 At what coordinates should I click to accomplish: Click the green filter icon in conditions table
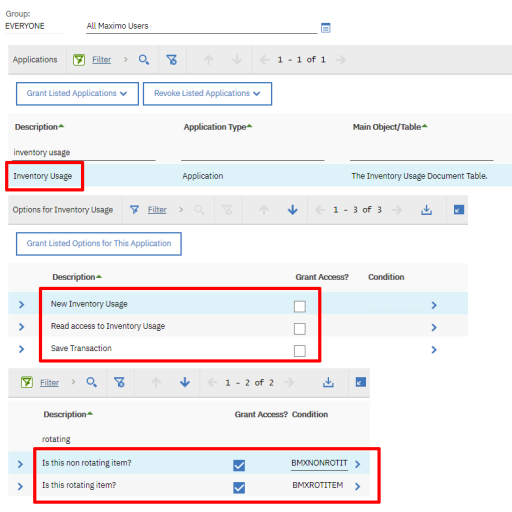coord(27,382)
